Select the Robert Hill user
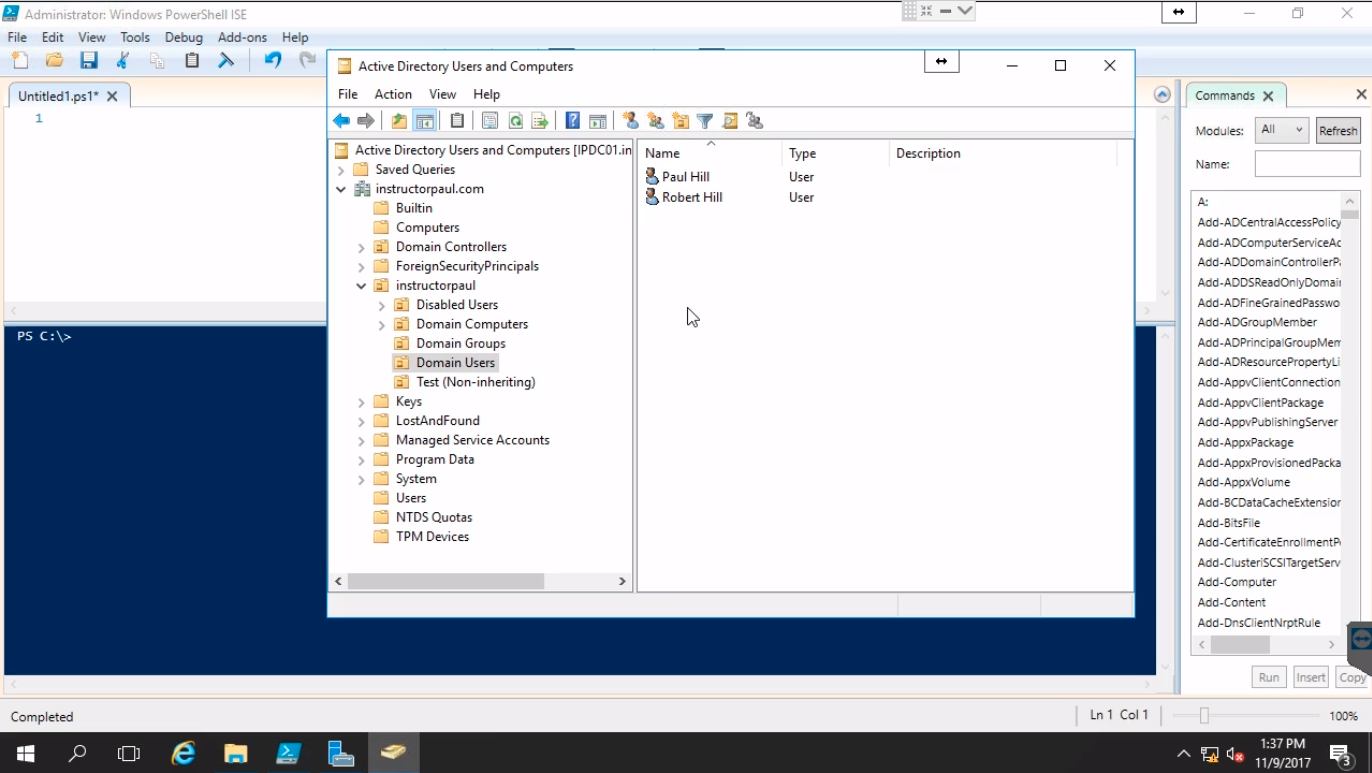1372x773 pixels. click(691, 198)
